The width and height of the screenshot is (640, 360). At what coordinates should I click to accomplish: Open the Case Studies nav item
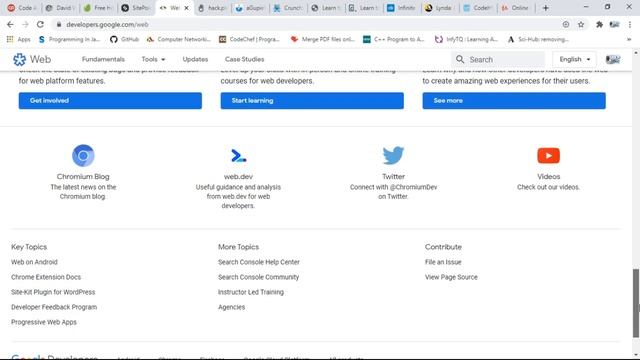pos(244,60)
